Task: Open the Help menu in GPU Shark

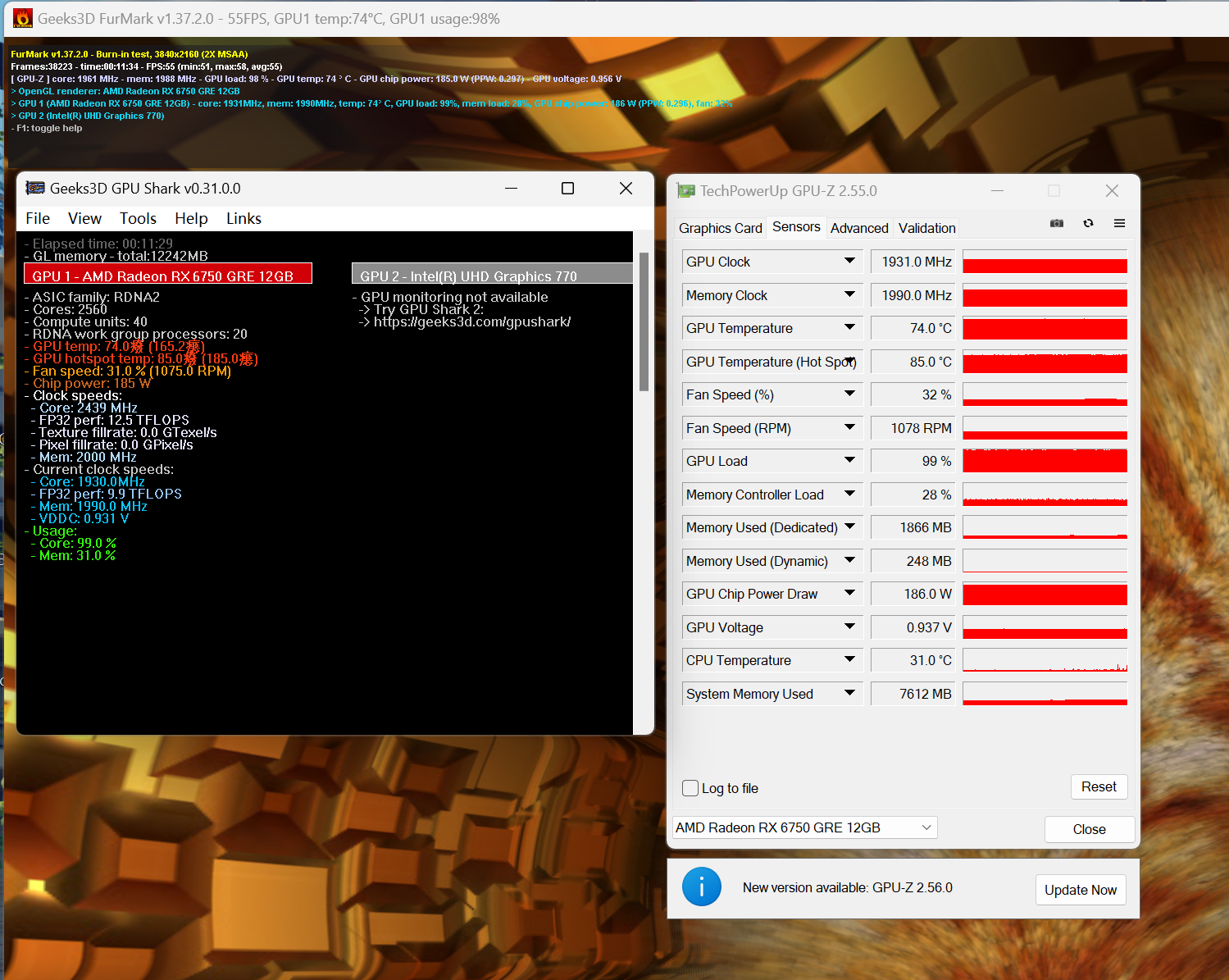Action: 191,218
